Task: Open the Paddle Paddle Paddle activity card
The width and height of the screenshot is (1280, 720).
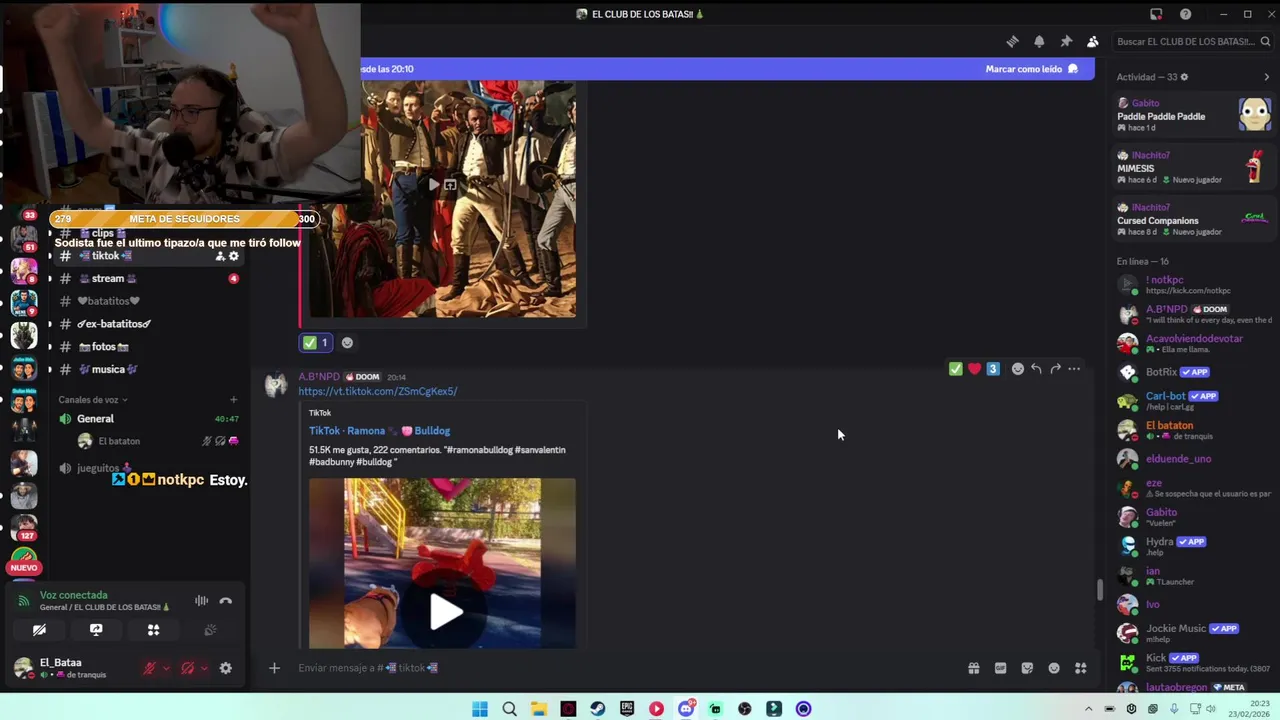Action: click(x=1194, y=115)
